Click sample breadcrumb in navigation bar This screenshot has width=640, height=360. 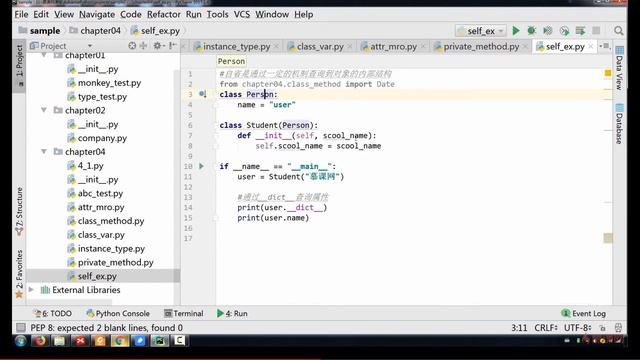(x=40, y=31)
